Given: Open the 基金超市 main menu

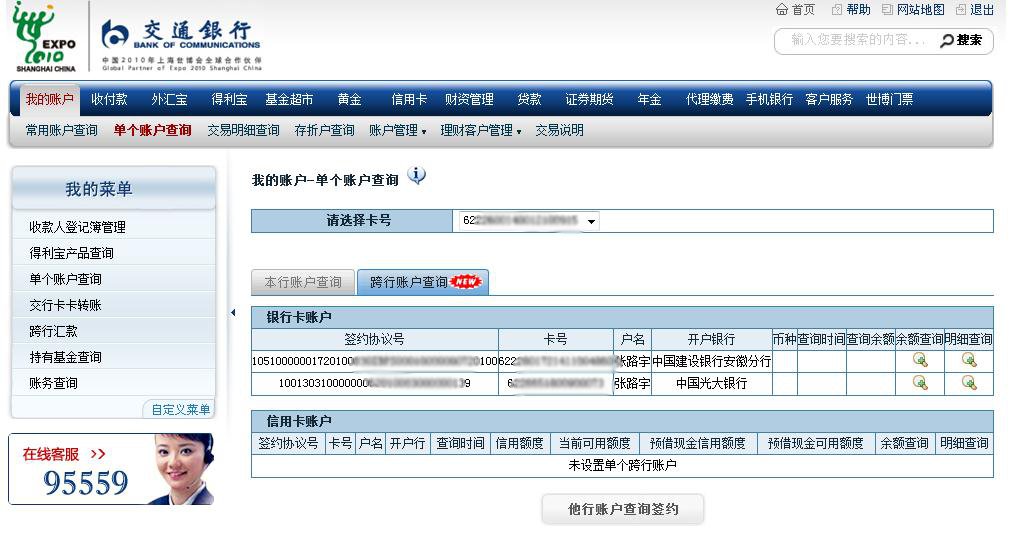Looking at the screenshot, I should [x=289, y=100].
